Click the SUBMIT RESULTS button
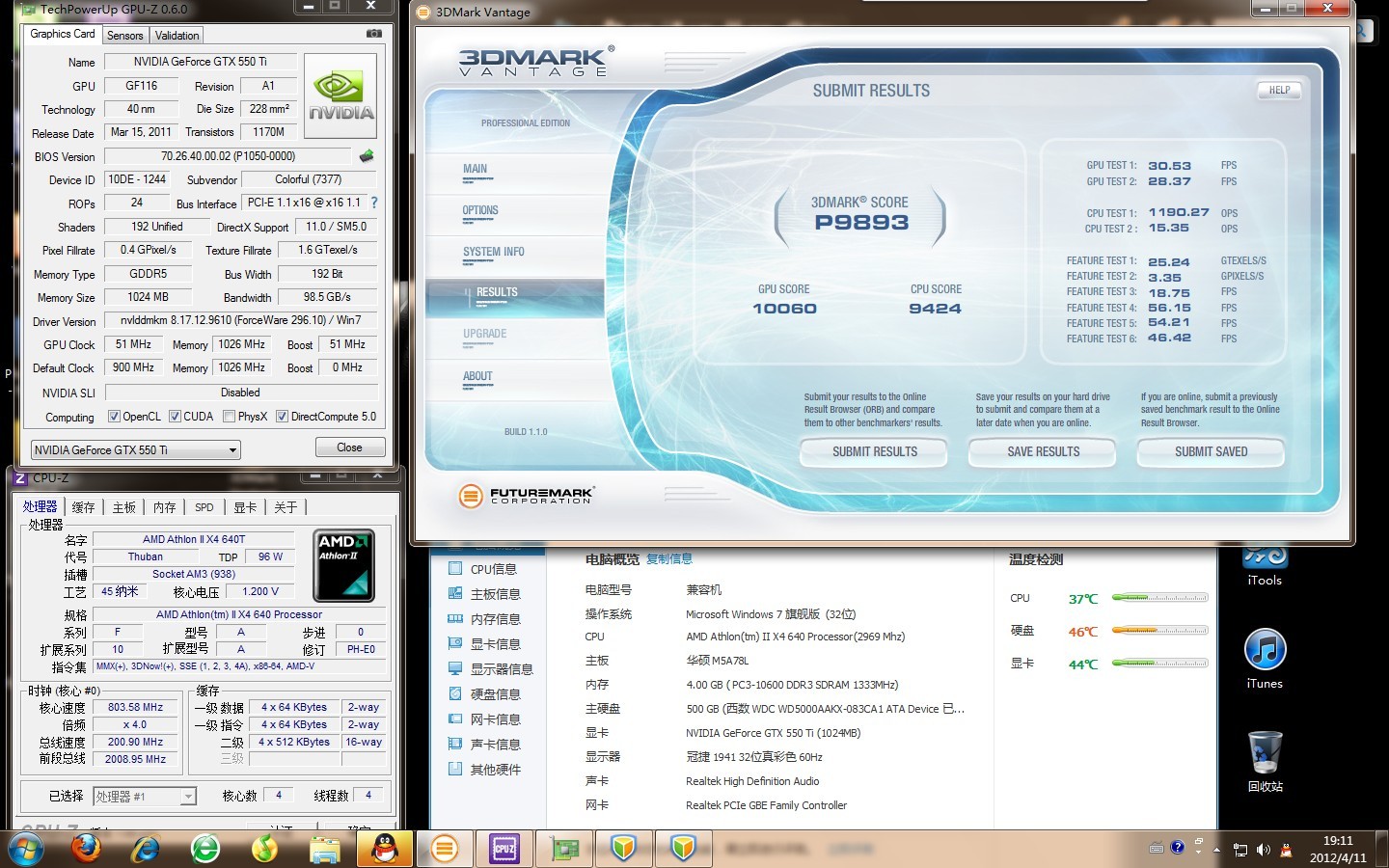 tap(874, 451)
